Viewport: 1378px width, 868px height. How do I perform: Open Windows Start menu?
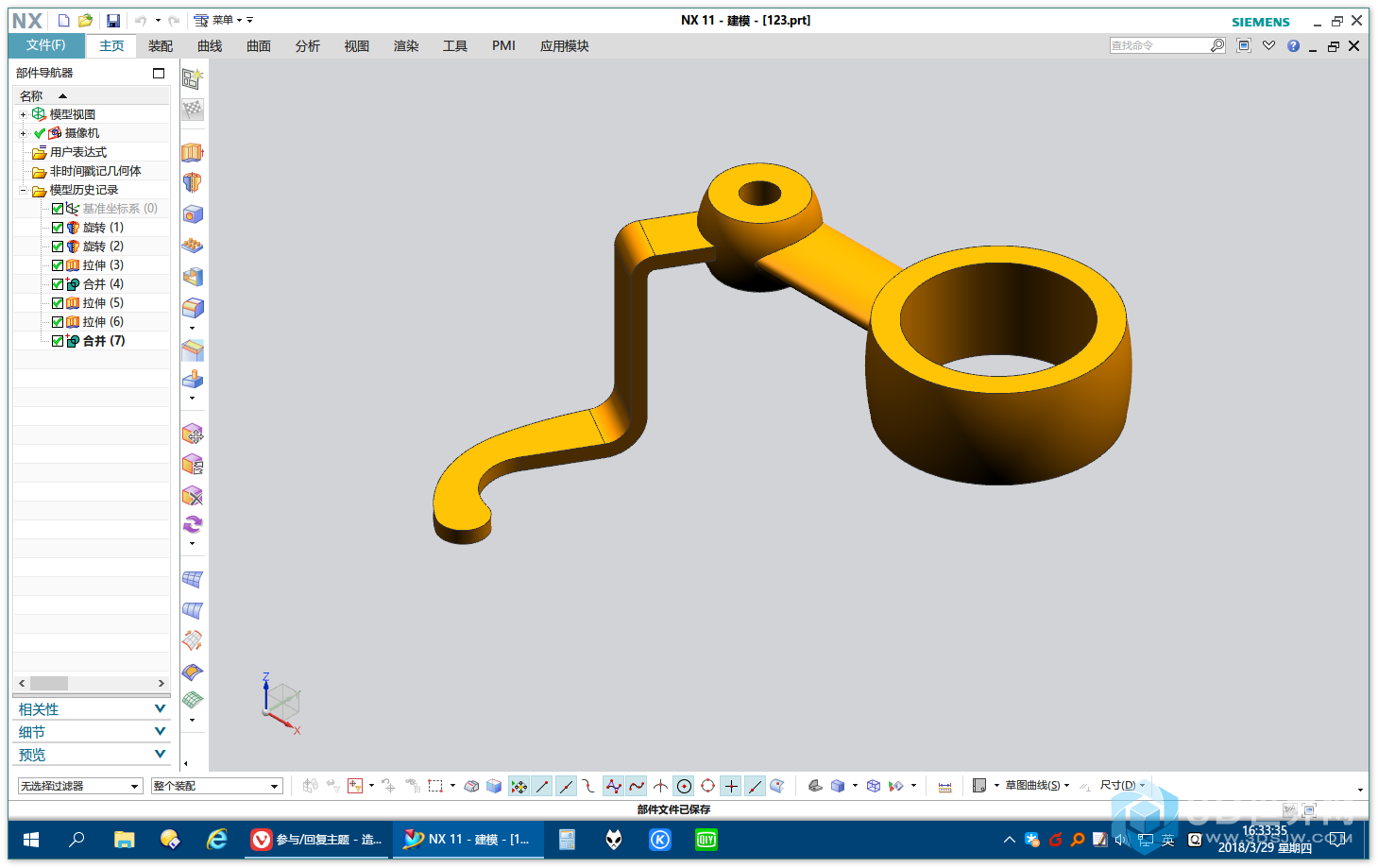click(30, 840)
